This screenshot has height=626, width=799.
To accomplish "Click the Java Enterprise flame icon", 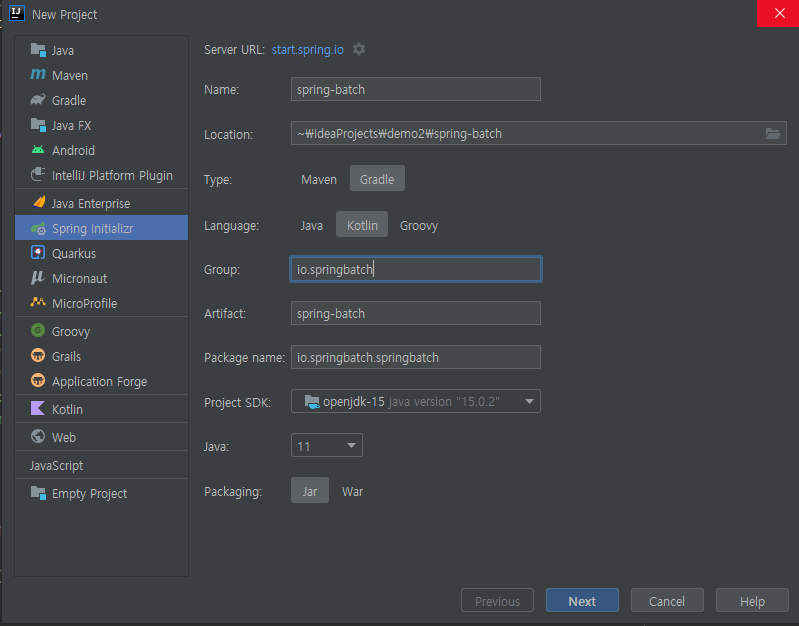I will (38, 203).
